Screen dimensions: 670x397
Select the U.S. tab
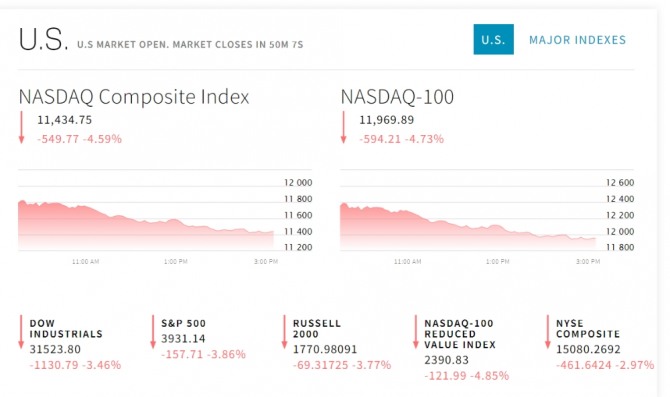point(494,39)
